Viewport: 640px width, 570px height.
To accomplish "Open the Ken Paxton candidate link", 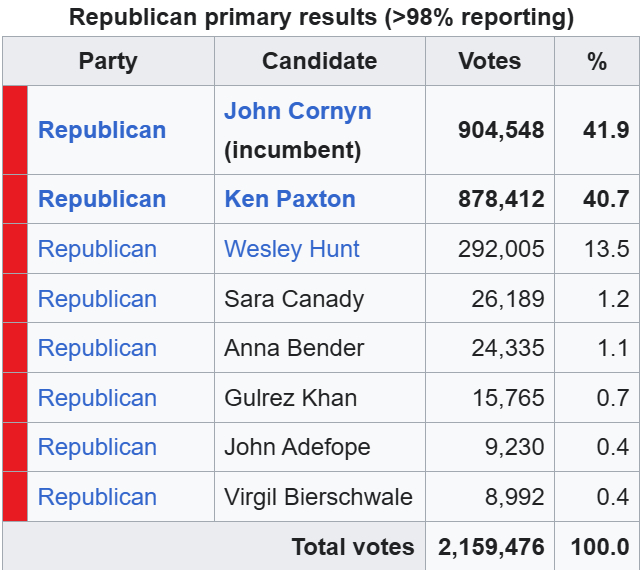I will tap(289, 199).
